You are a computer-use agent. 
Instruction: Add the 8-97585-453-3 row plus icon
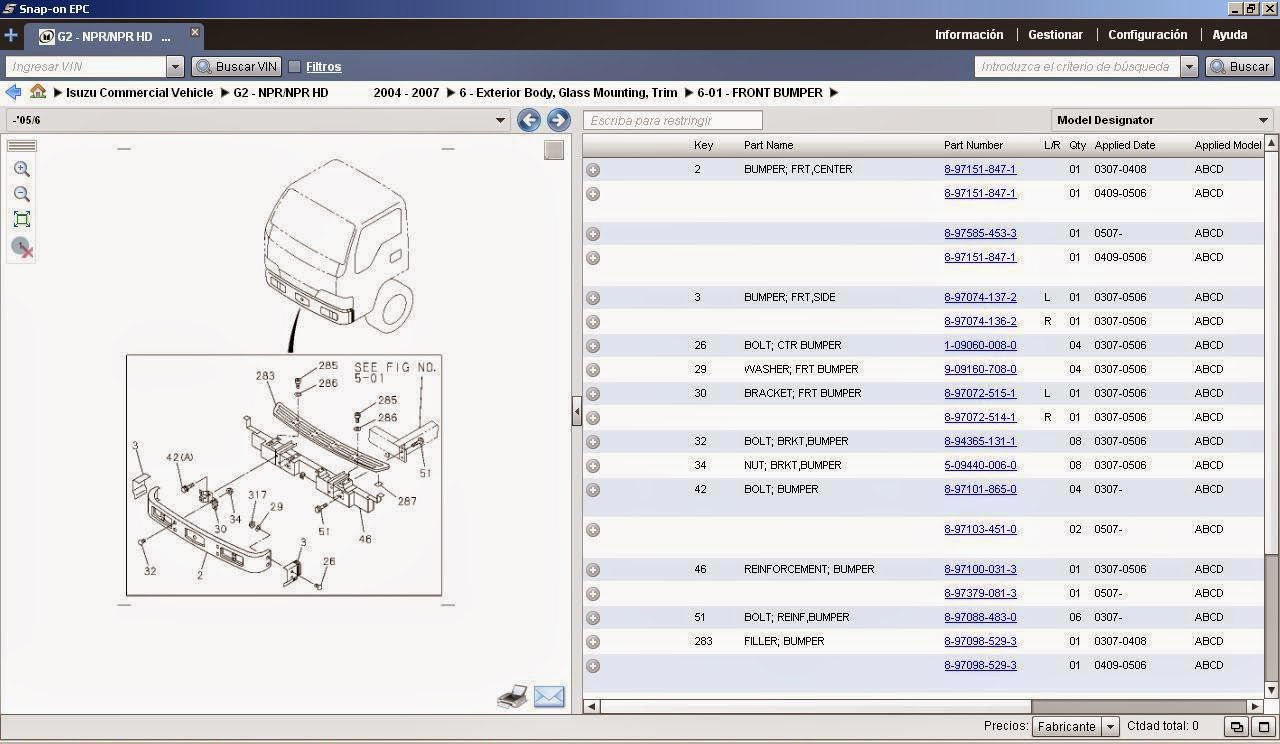[593, 234]
